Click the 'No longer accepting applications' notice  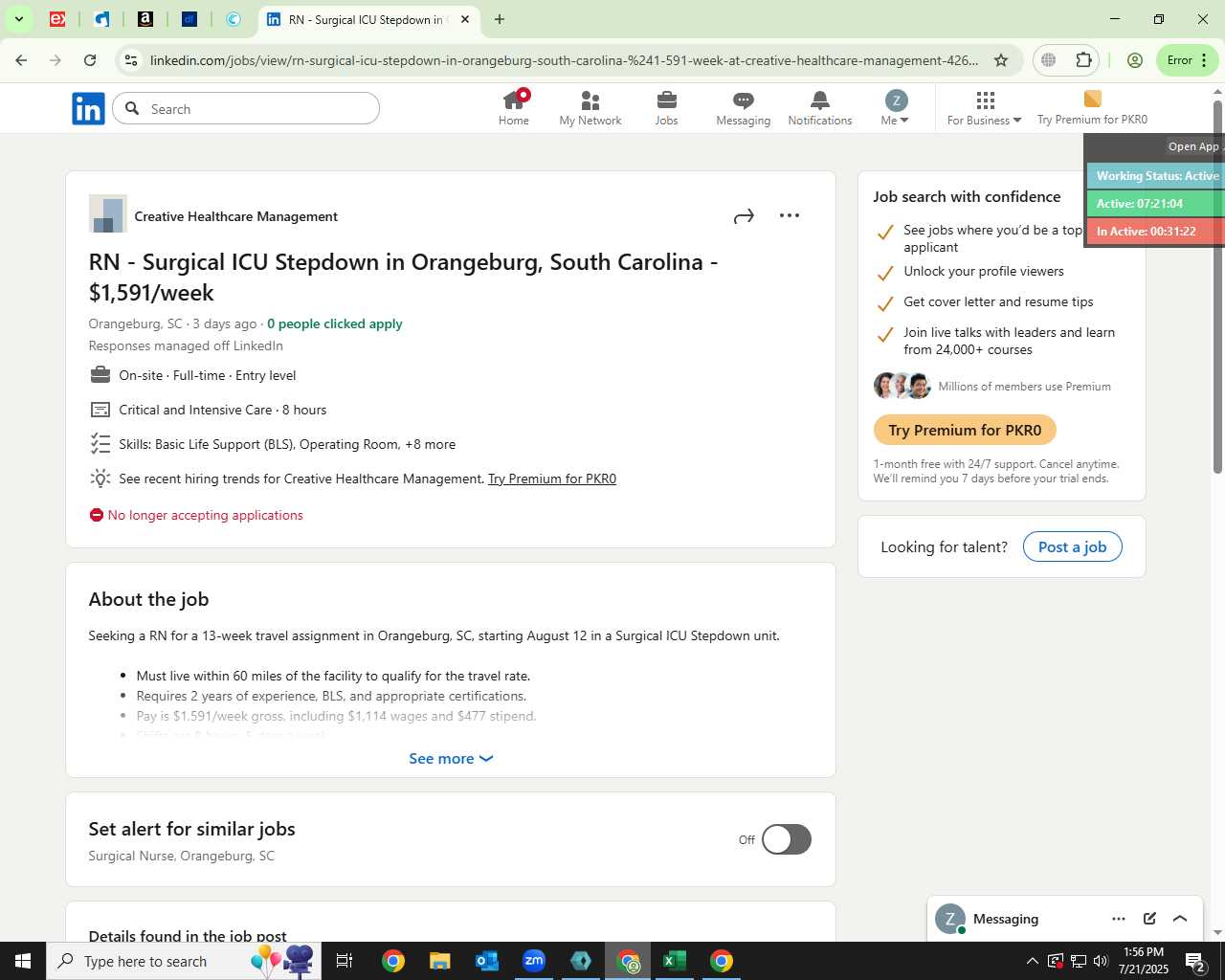(196, 515)
